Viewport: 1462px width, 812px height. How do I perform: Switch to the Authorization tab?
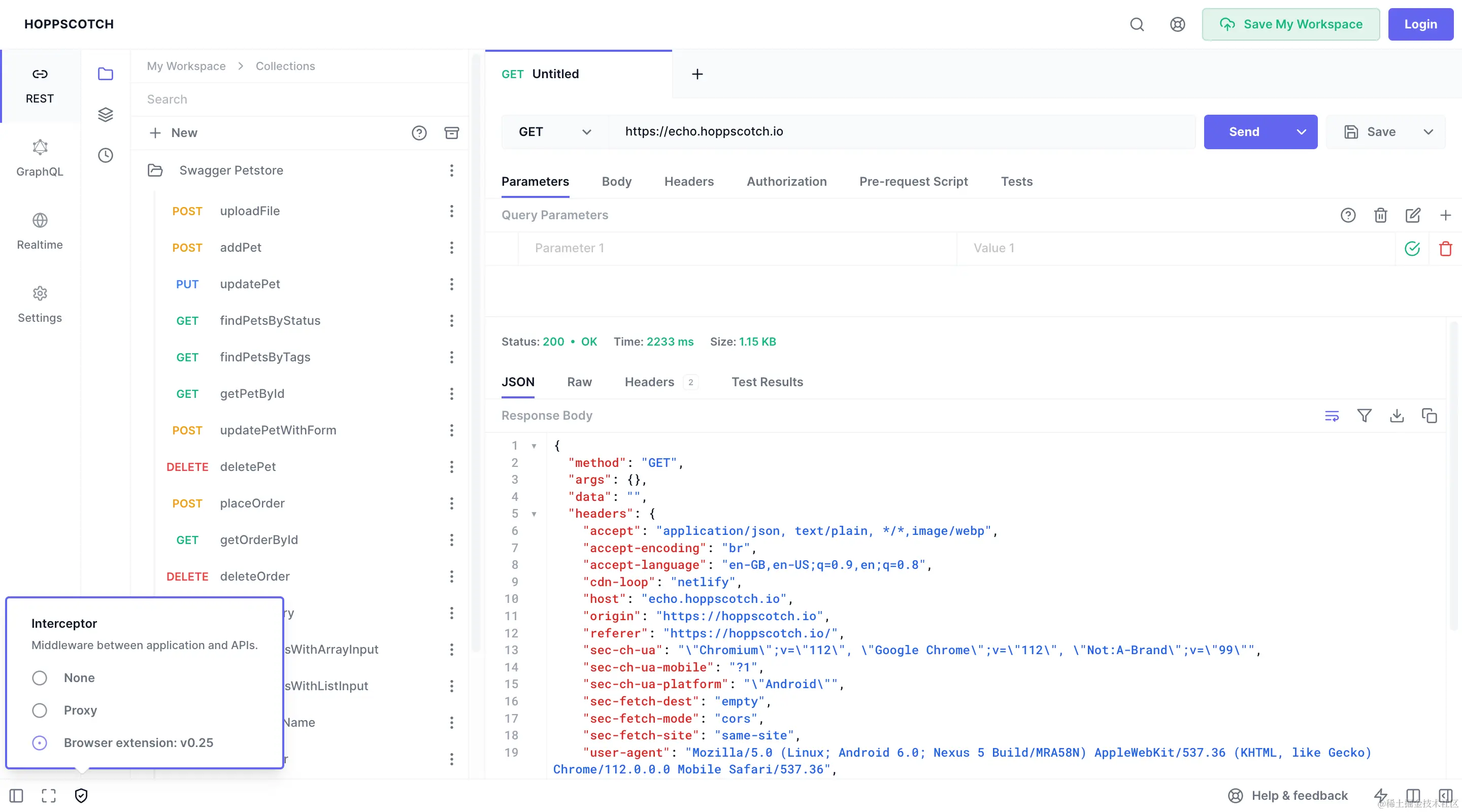click(786, 182)
